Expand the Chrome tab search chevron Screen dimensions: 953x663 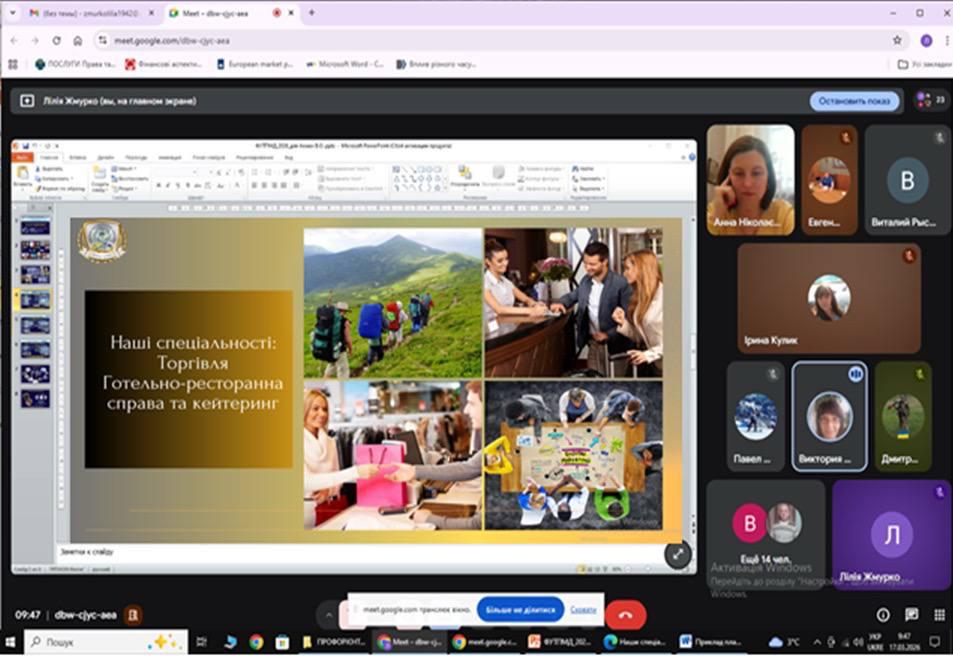[12, 13]
